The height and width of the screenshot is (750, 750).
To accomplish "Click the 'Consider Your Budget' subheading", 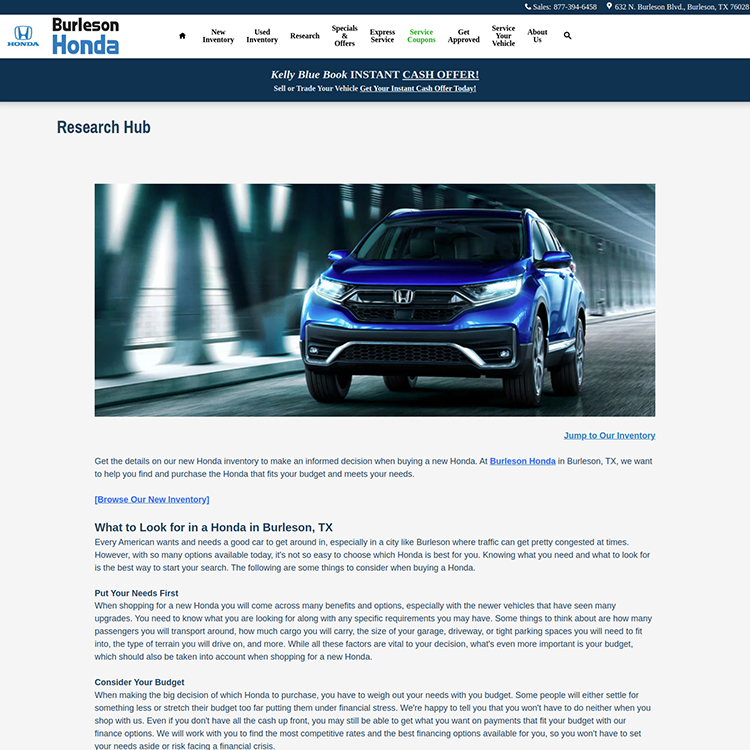I will pos(139,683).
